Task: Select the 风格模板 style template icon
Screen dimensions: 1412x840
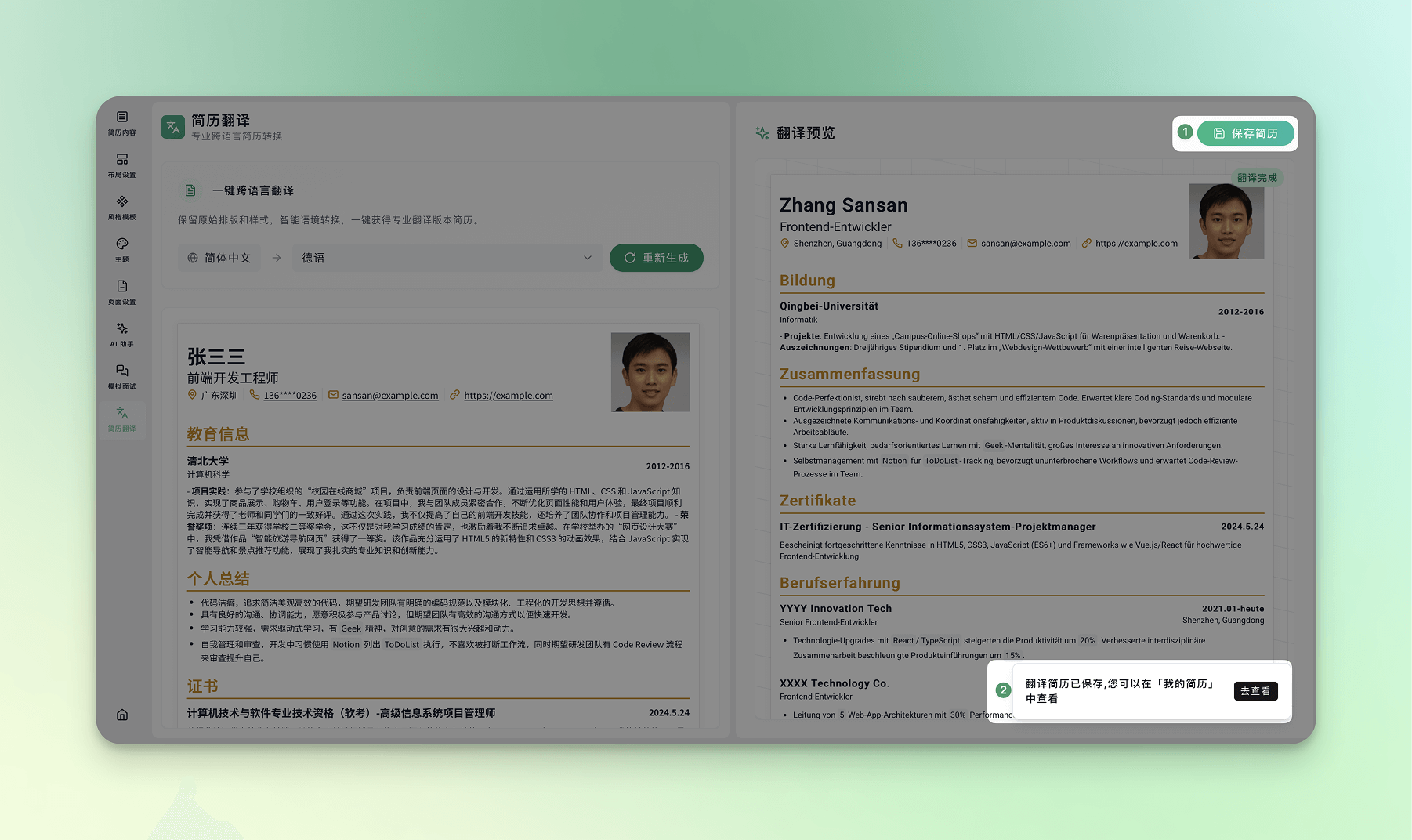Action: (x=122, y=208)
